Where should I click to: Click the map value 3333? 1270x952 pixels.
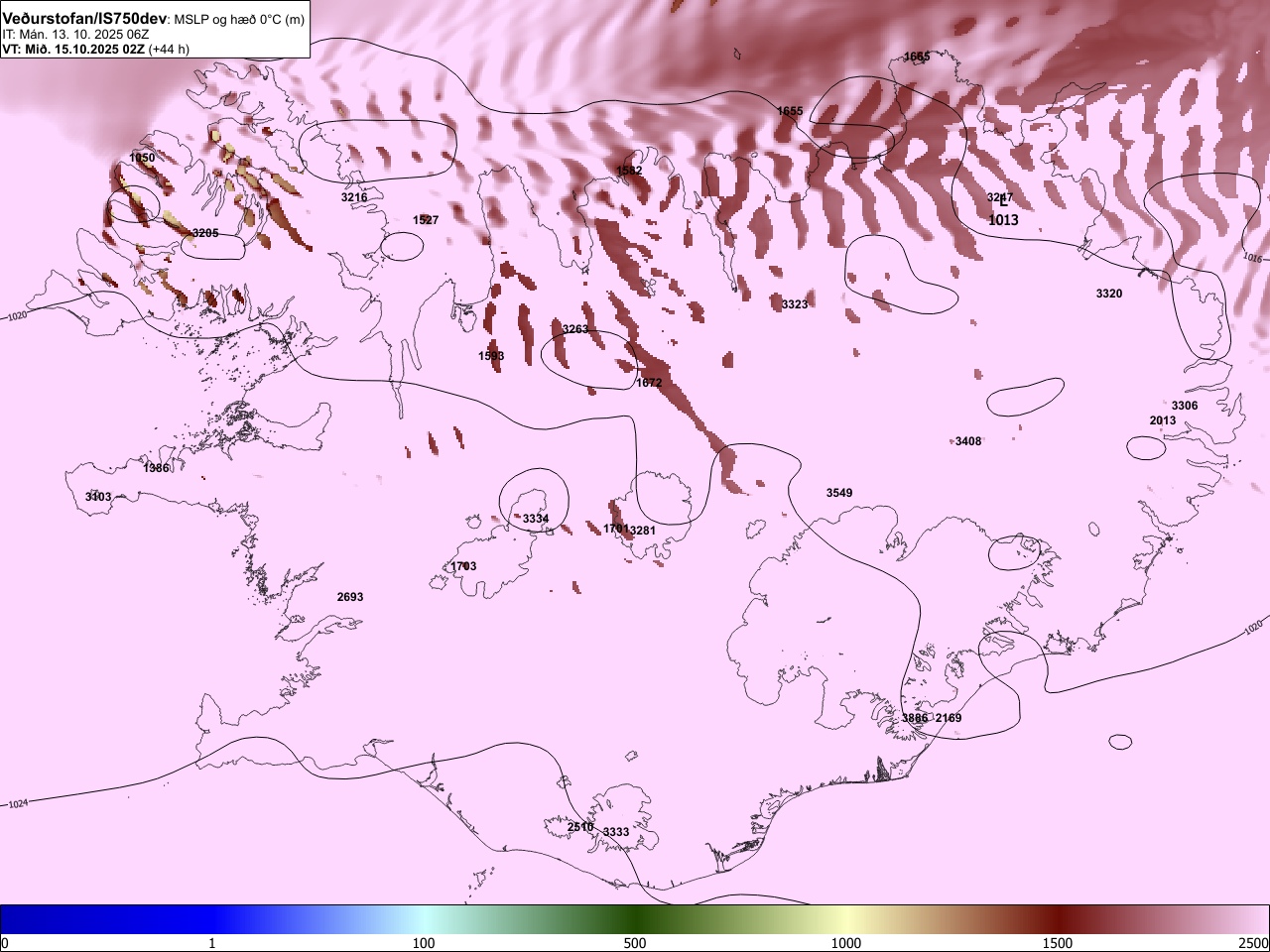[616, 832]
